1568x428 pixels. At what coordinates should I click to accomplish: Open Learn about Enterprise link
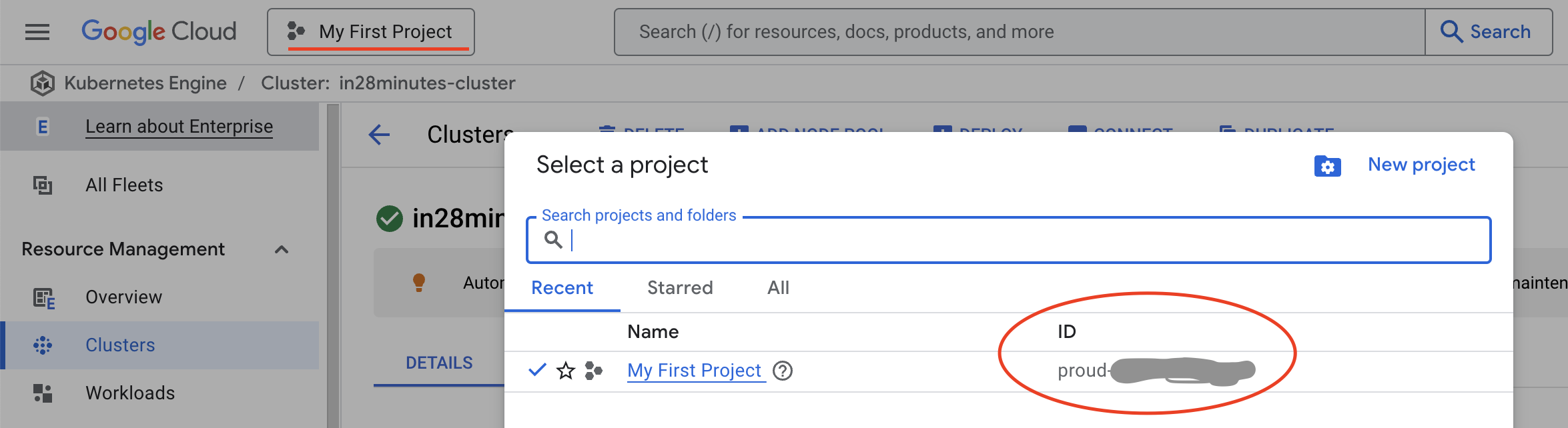[x=179, y=127]
